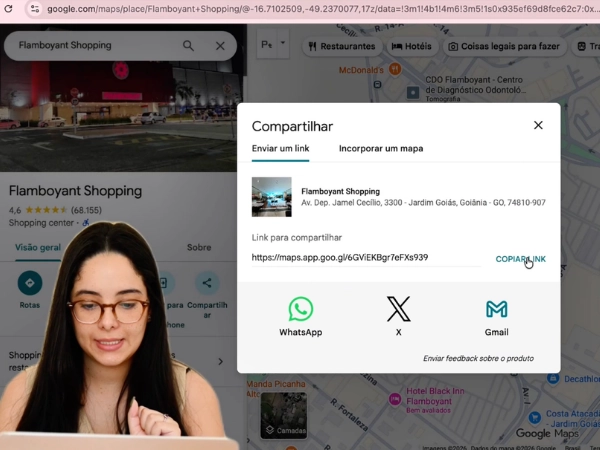The height and width of the screenshot is (450, 600).
Task: Click the Flamboyant Shopping thumbnail in dialog
Action: [272, 197]
